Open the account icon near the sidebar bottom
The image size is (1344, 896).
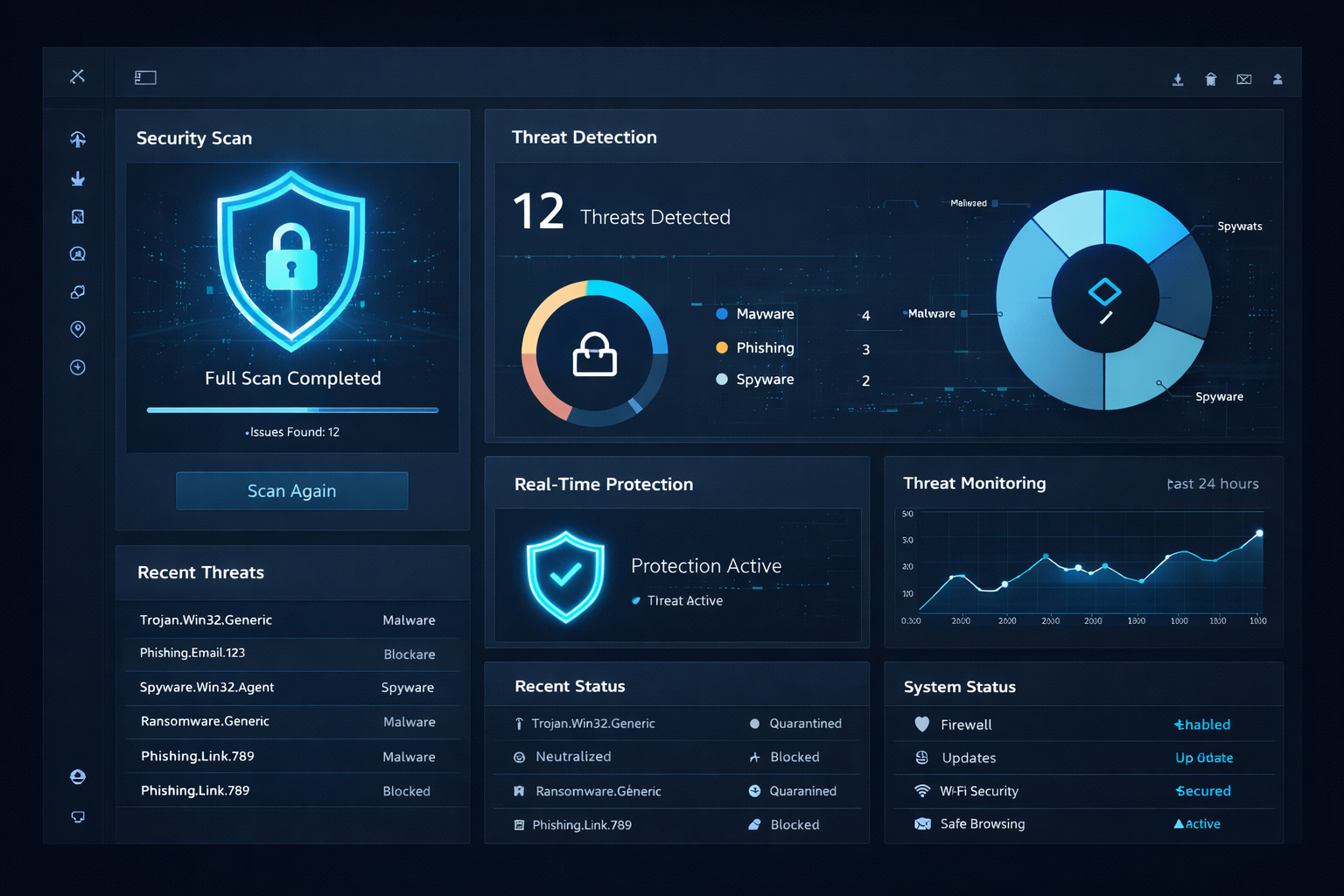tap(78, 777)
